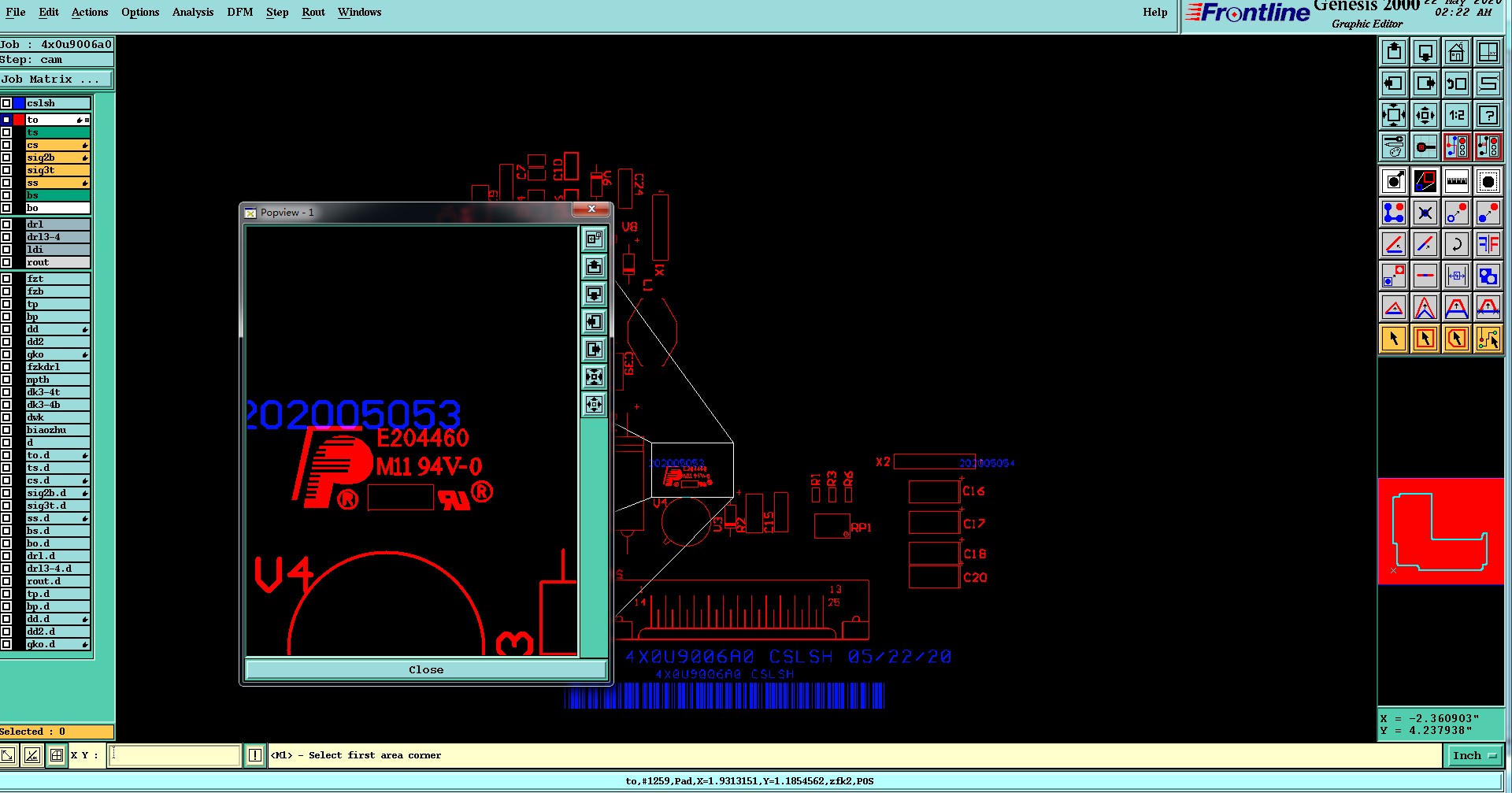This screenshot has height=793, width=1512.
Task: Click the 1:2 zoom scale icon
Action: pos(1457,115)
